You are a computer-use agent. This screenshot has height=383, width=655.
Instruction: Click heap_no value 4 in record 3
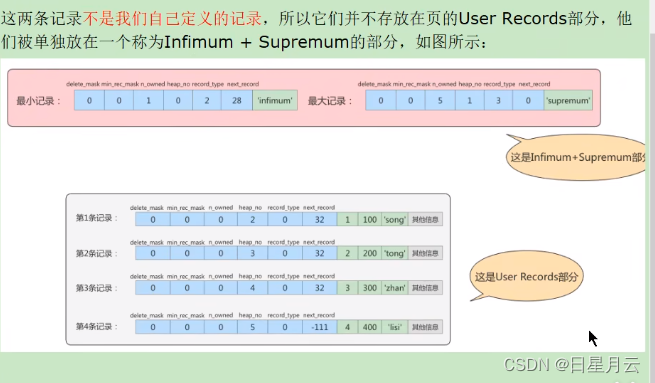(252, 288)
